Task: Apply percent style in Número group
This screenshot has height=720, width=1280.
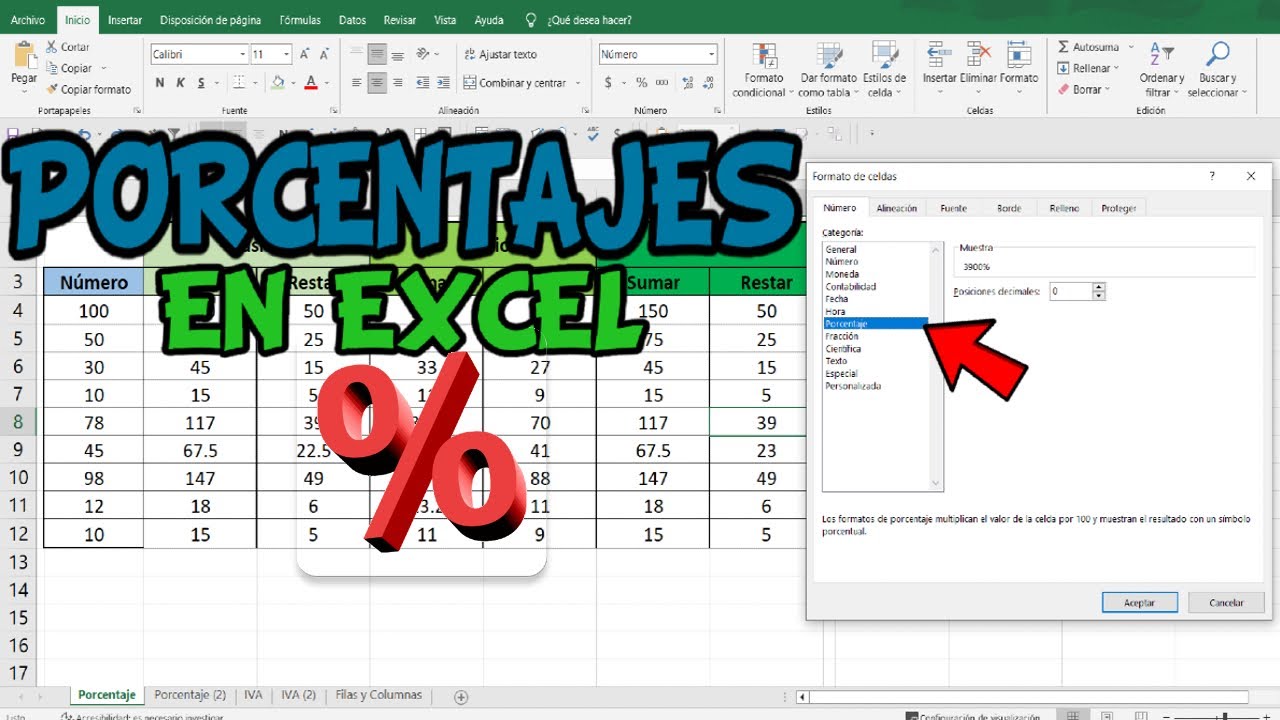Action: pos(641,83)
